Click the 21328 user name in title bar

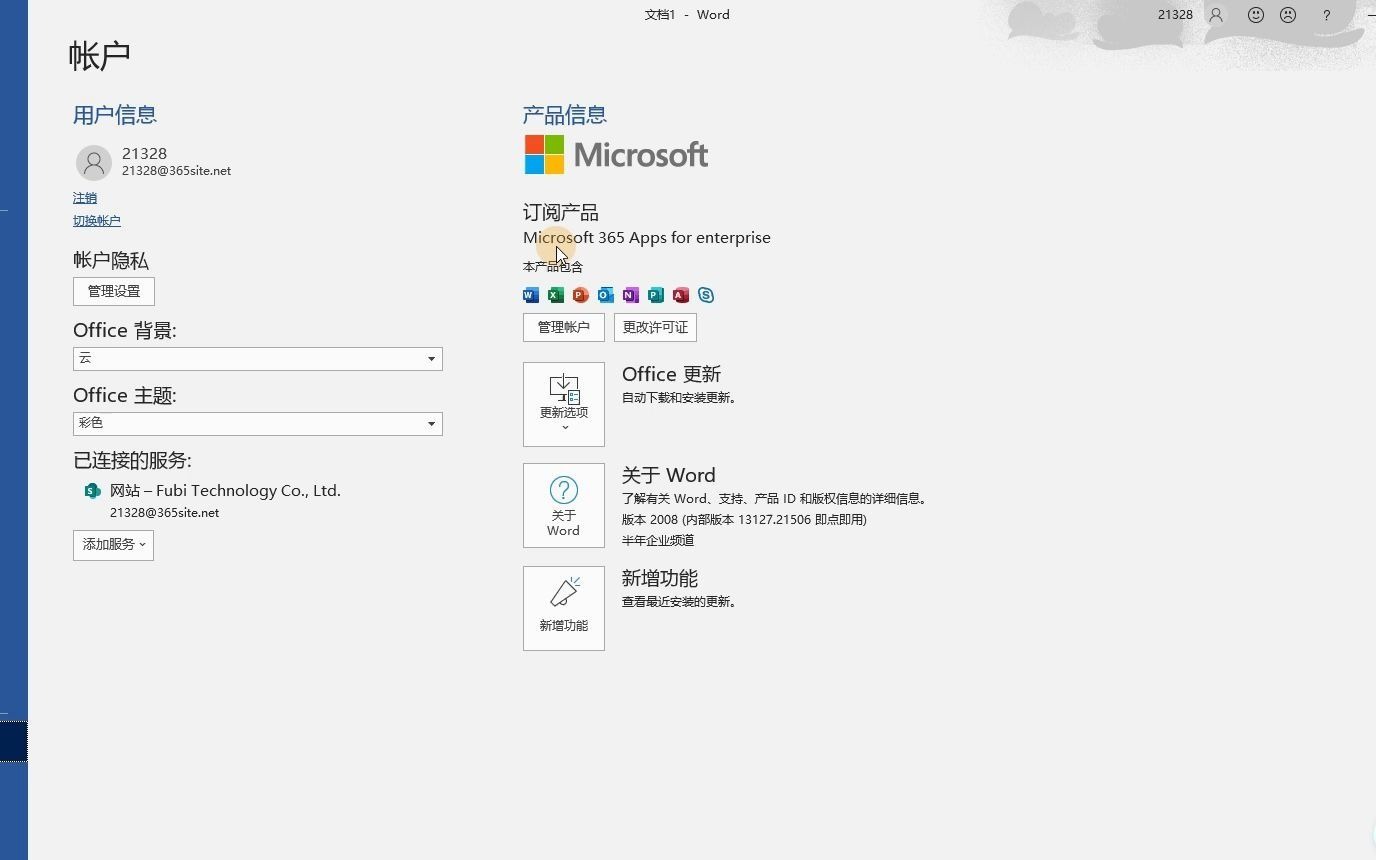click(1175, 15)
